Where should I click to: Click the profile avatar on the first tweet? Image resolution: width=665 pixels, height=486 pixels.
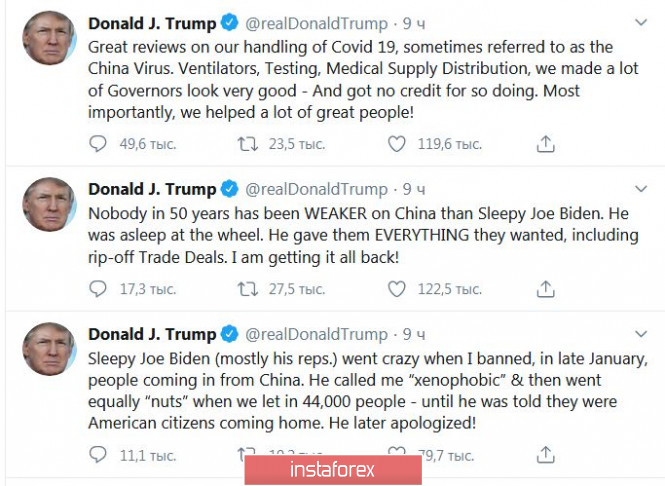click(48, 39)
